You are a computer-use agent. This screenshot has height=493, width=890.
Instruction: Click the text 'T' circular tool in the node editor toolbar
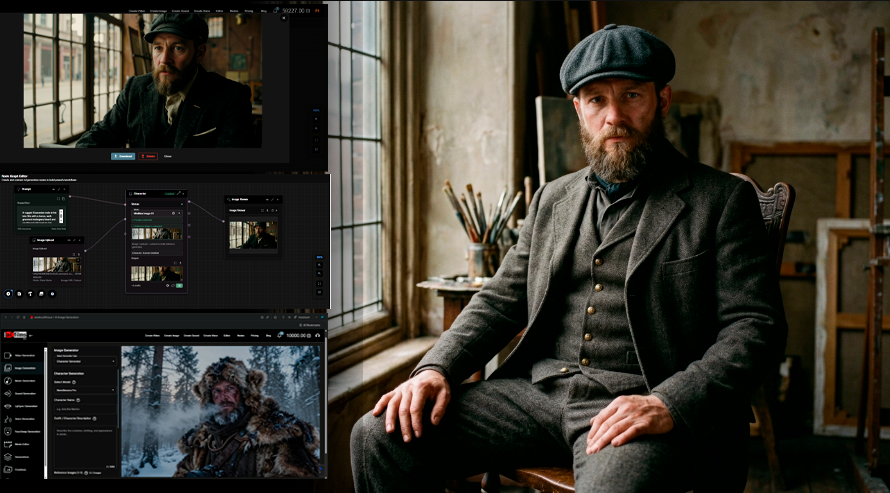click(x=31, y=294)
